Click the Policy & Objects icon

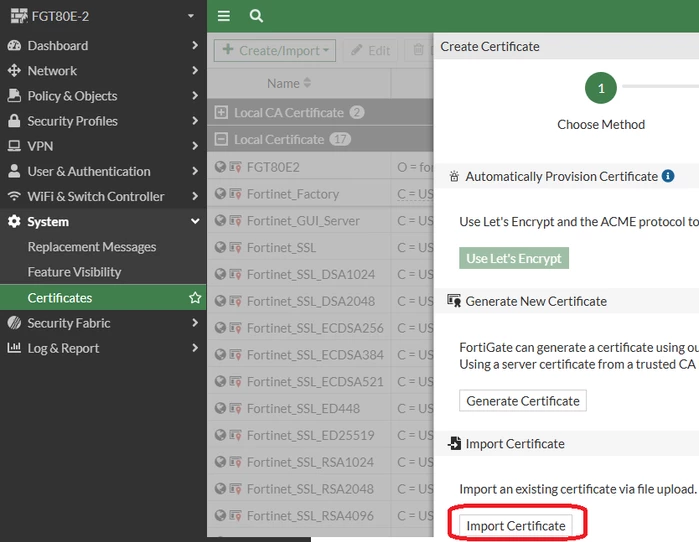(x=14, y=95)
